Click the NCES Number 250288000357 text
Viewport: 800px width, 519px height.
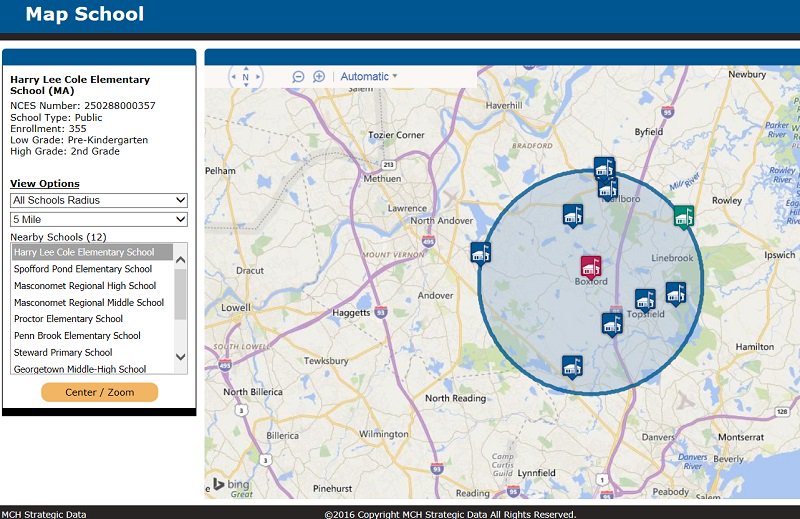pyautogui.click(x=83, y=106)
